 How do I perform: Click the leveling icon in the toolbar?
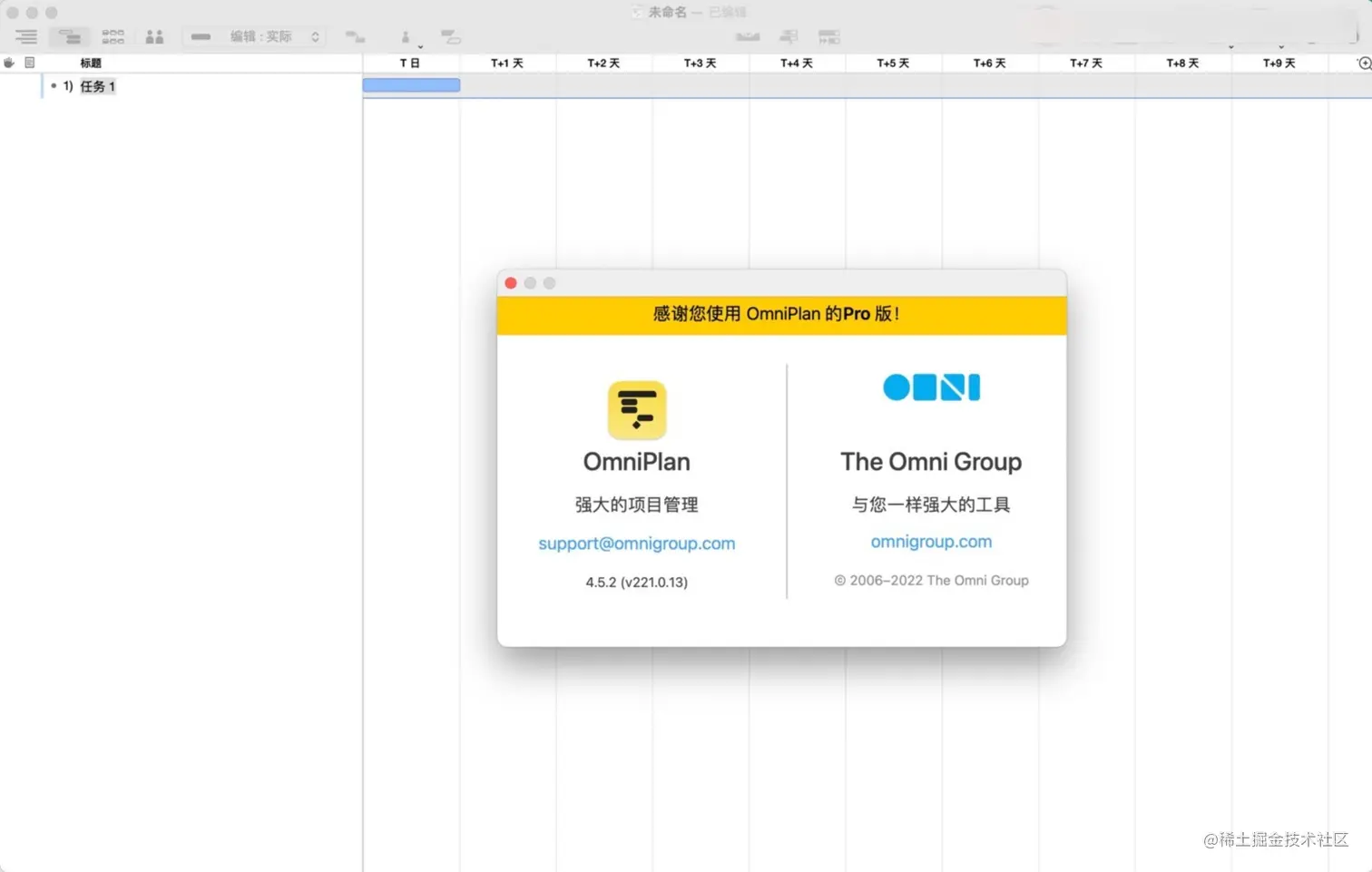coord(748,36)
